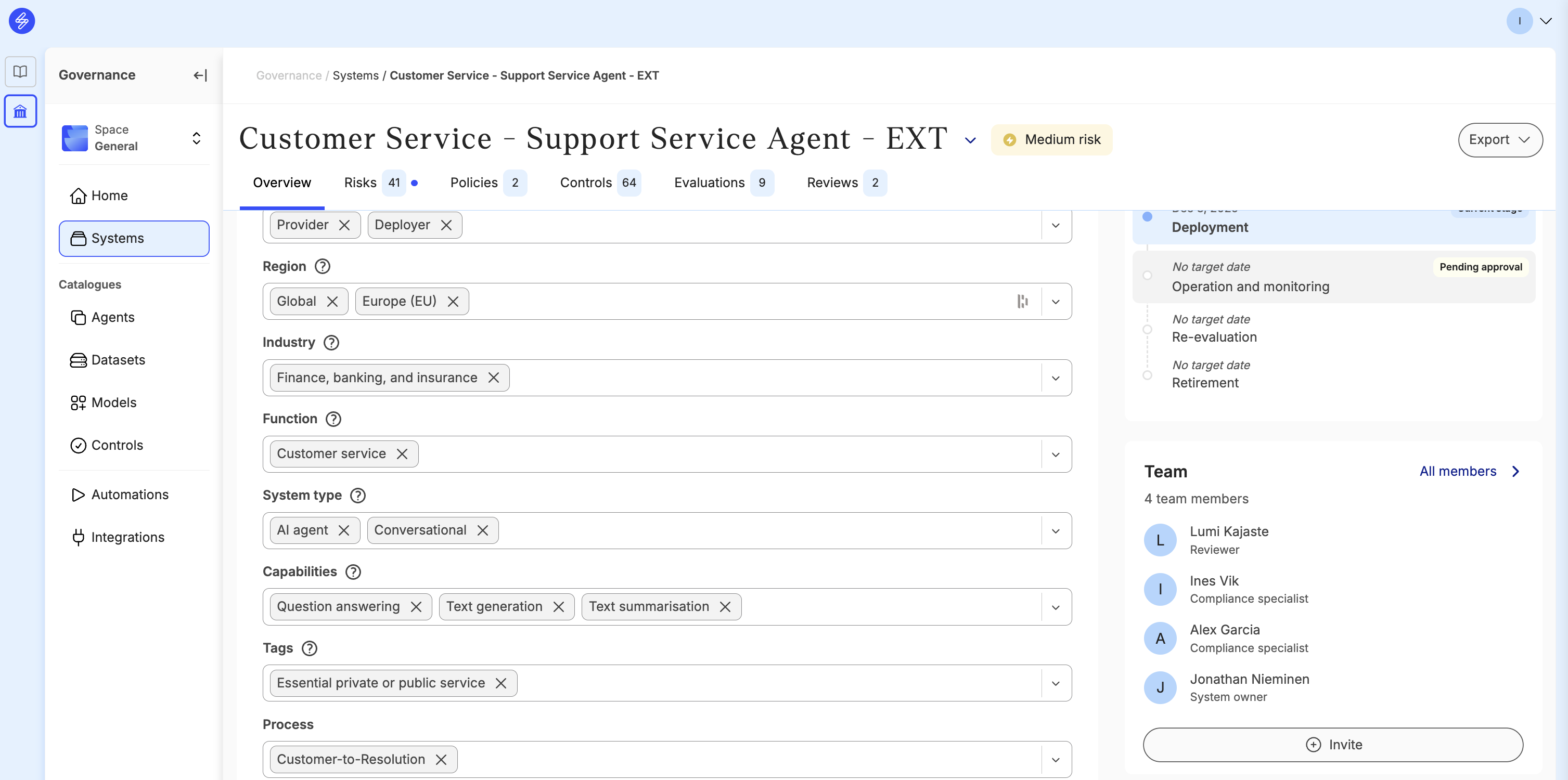This screenshot has width=1568, height=780.
Task: Select the Operation and monitoring stage
Action: [1333, 277]
